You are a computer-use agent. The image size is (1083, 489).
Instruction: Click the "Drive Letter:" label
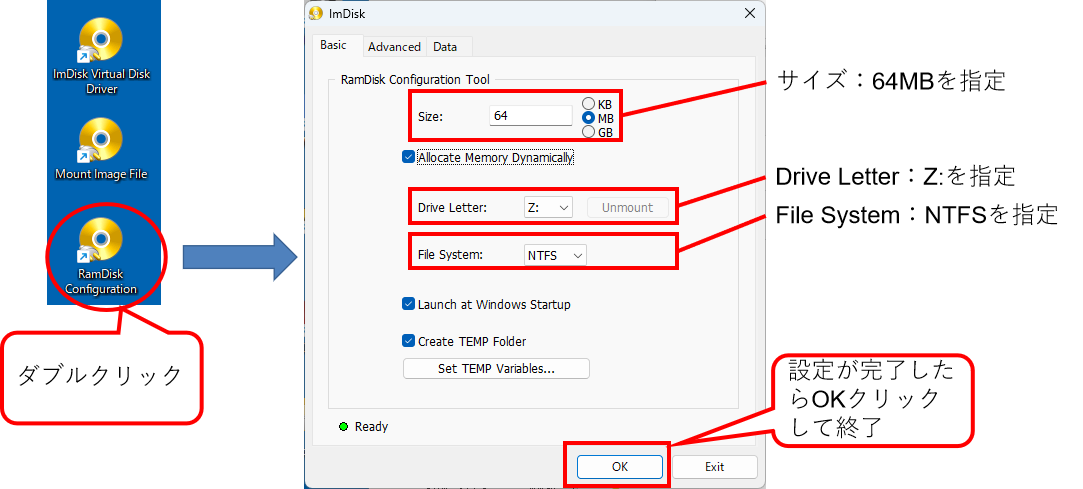pyautogui.click(x=452, y=207)
